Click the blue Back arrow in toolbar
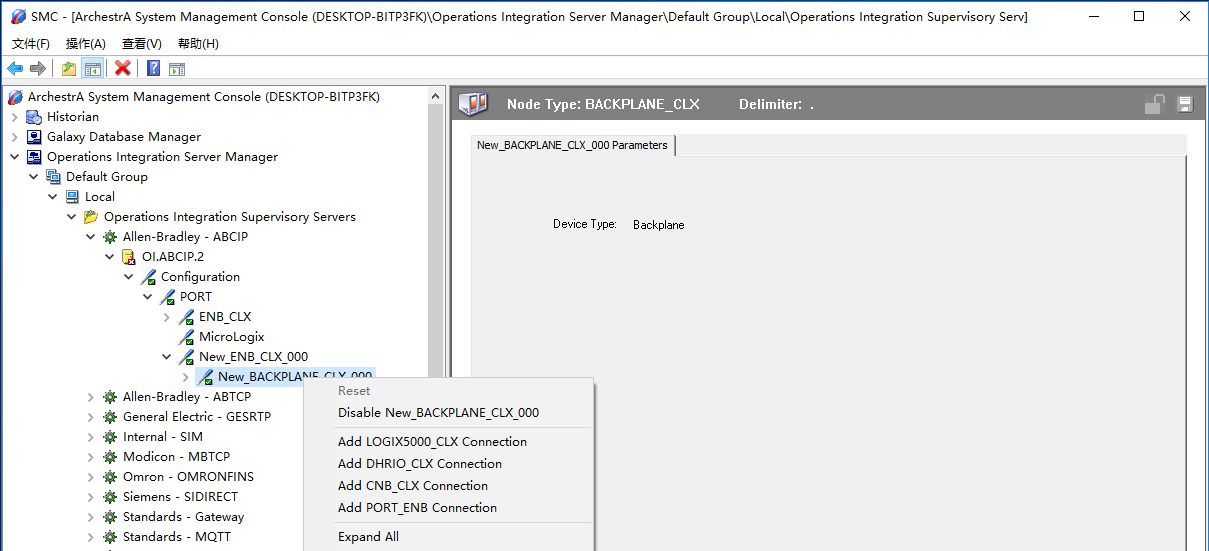 [15, 68]
